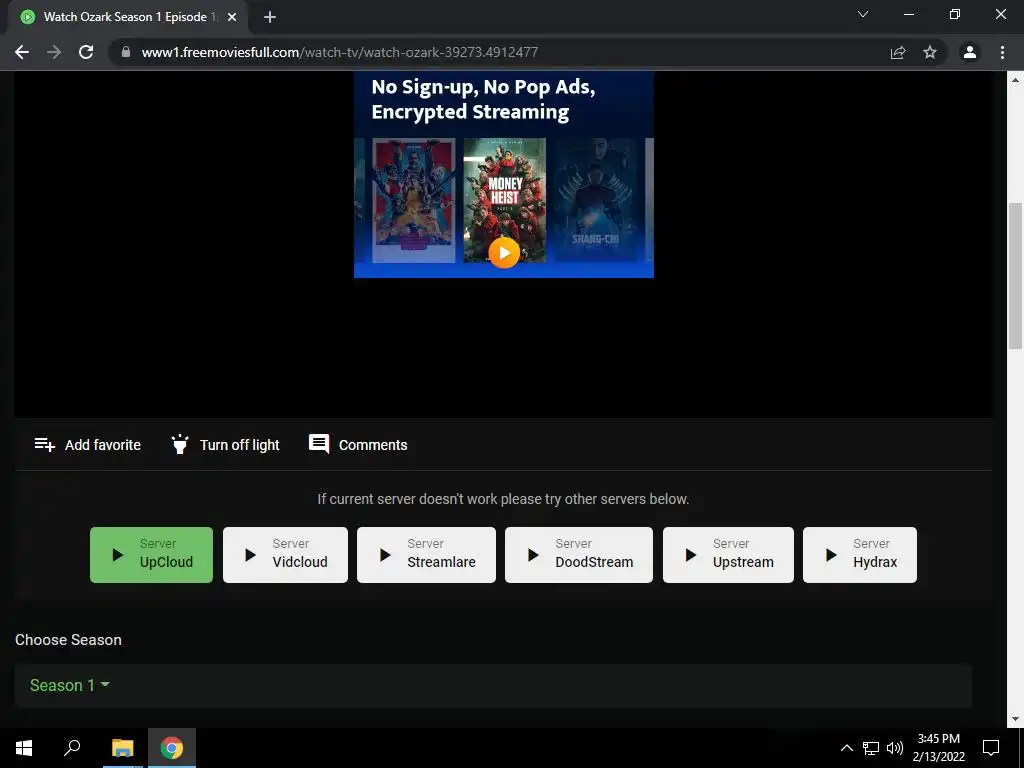Open a new browser tab
Image resolution: width=1024 pixels, height=768 pixels.
[270, 17]
